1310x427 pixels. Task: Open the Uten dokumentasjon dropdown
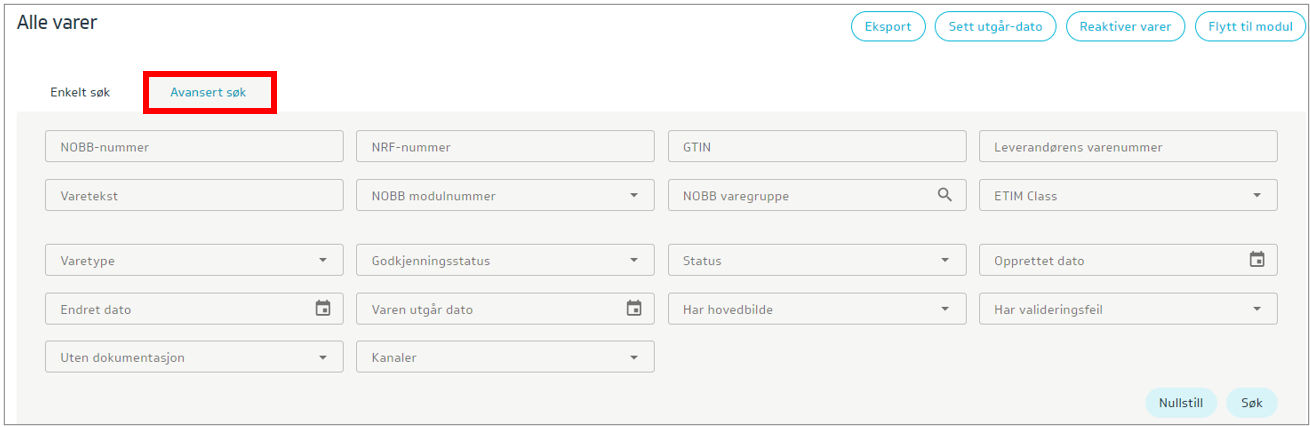tap(322, 357)
